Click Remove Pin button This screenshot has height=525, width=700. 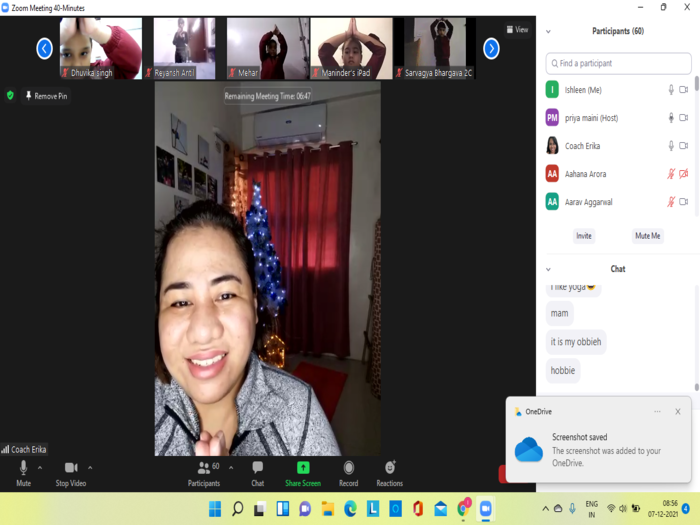pos(46,96)
